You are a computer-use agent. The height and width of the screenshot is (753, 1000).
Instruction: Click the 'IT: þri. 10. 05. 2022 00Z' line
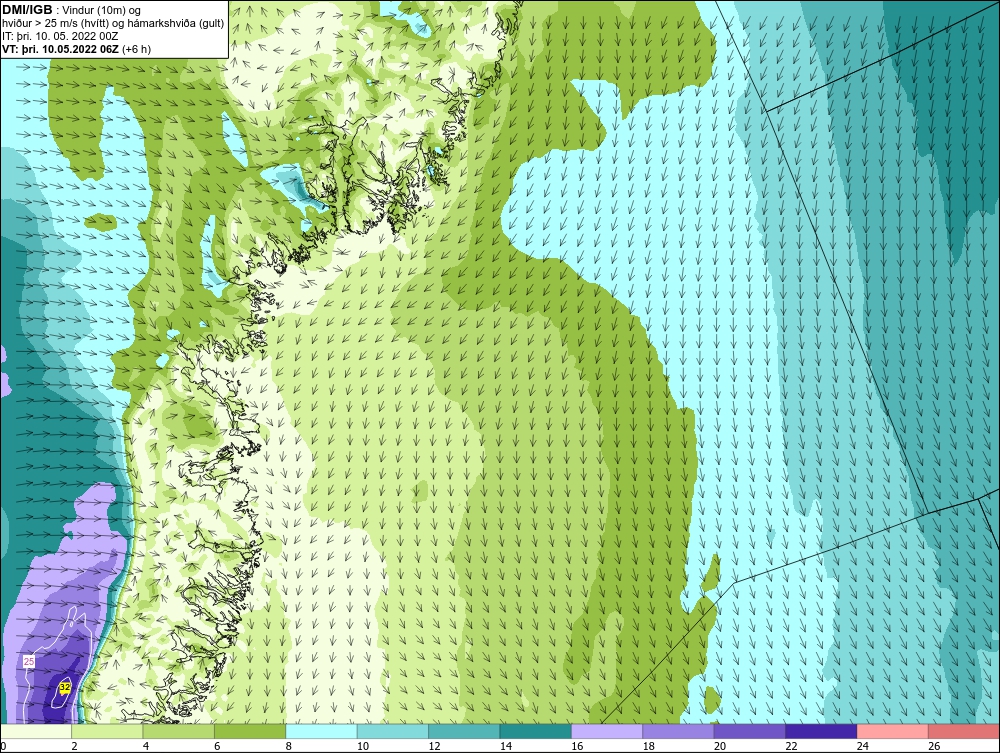60,36
